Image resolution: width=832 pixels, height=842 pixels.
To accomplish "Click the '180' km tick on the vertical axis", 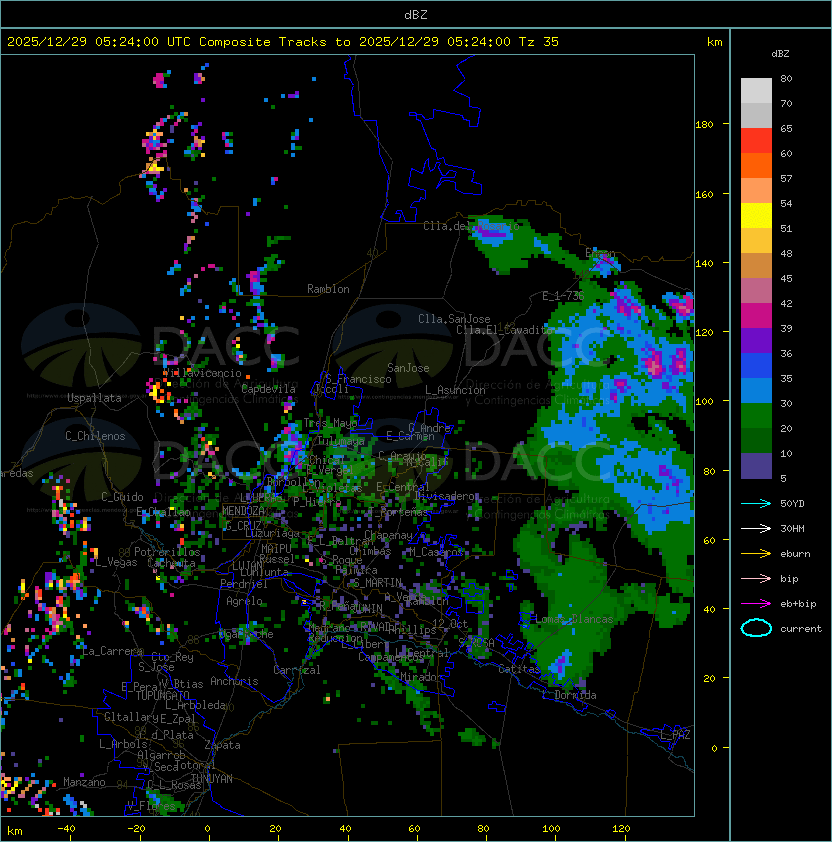I will pos(704,125).
